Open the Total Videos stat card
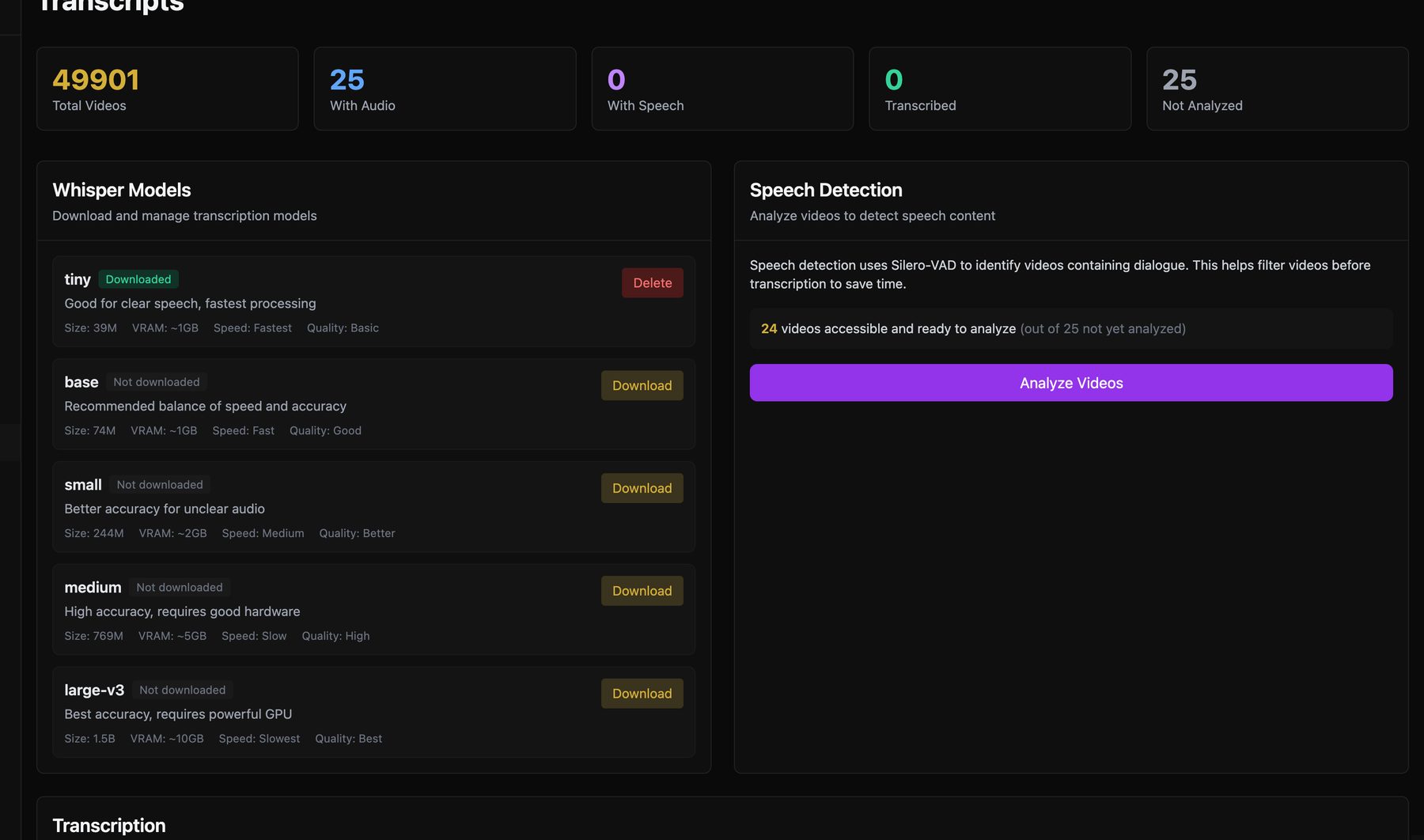 pos(168,89)
